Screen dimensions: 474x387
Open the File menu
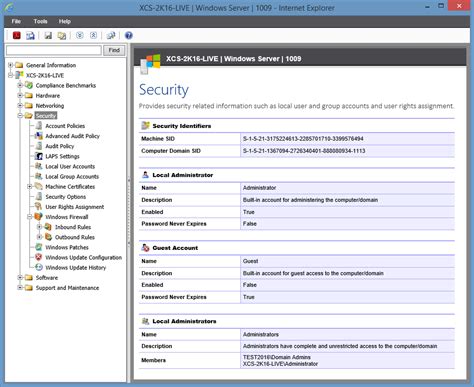(x=16, y=21)
